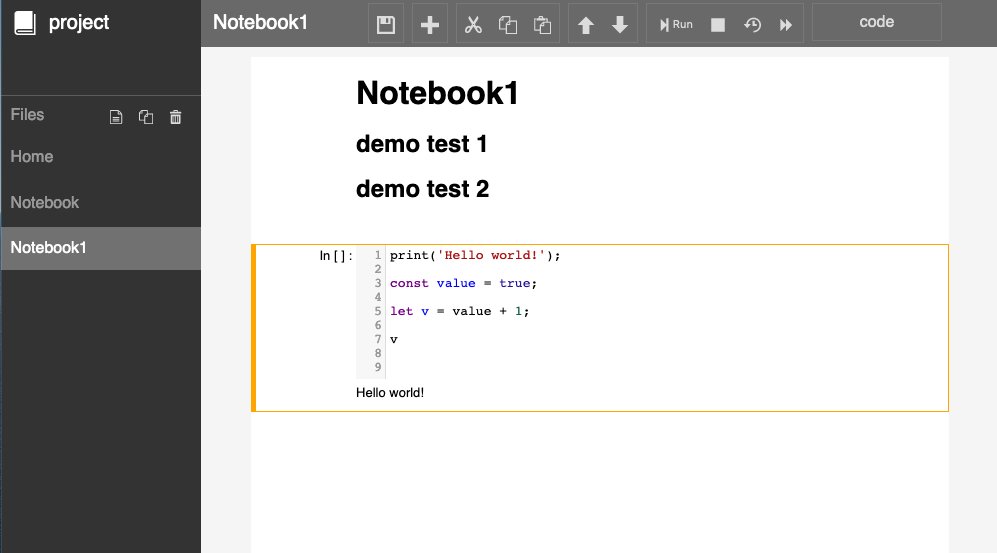Run the selected cell
Screen dimensions: 997x553
[x=676, y=24]
